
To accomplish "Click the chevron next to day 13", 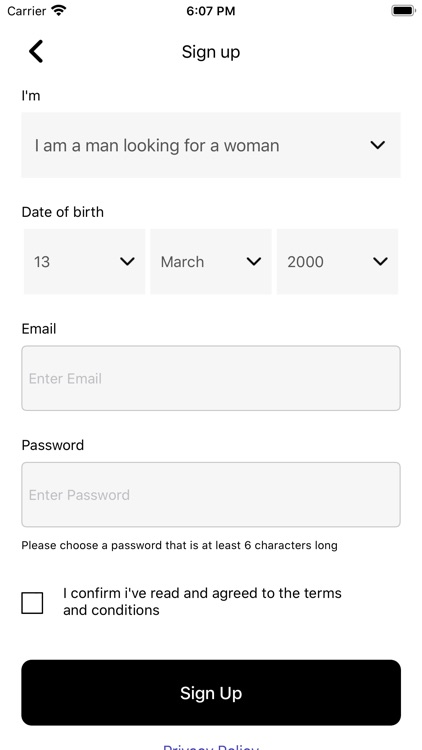I will pos(127,261).
